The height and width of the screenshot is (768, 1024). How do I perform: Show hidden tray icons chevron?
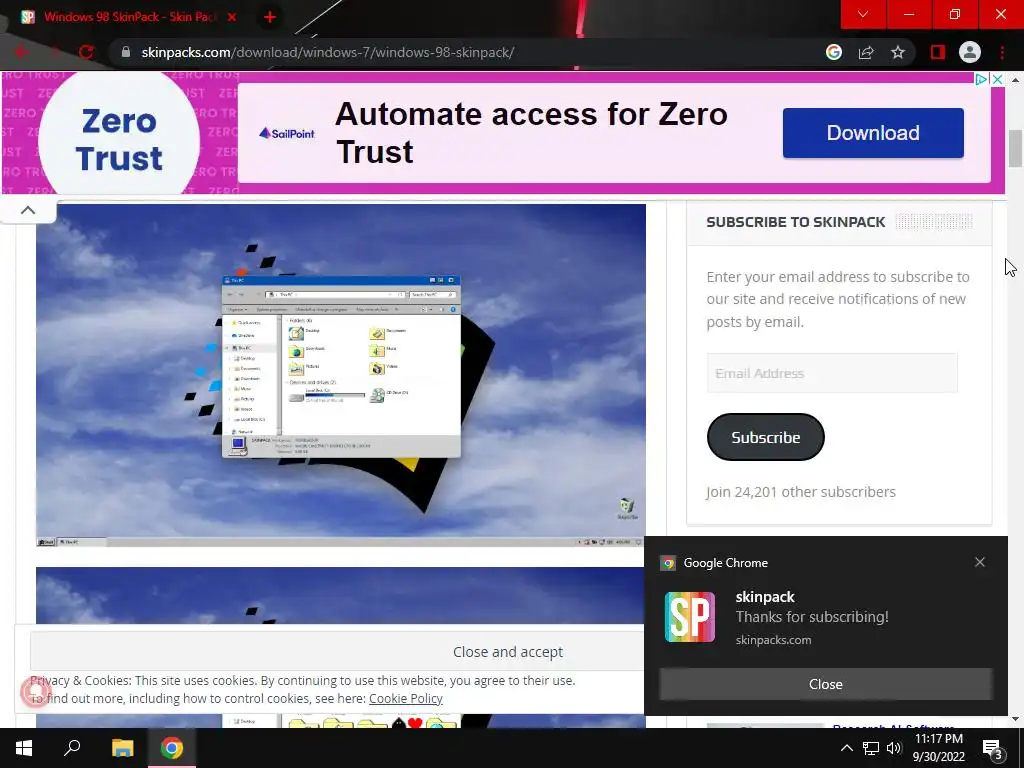(846, 748)
